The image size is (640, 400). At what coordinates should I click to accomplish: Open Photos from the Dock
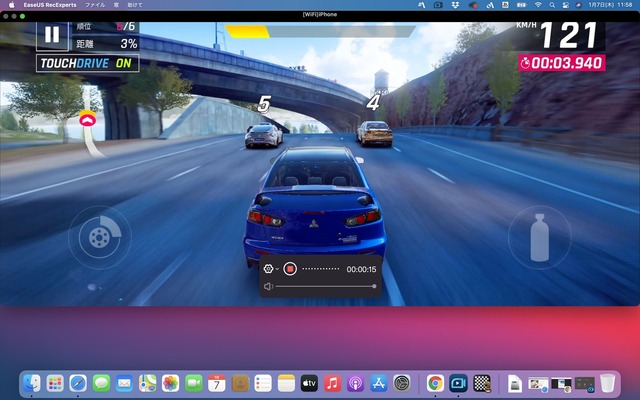[x=171, y=383]
